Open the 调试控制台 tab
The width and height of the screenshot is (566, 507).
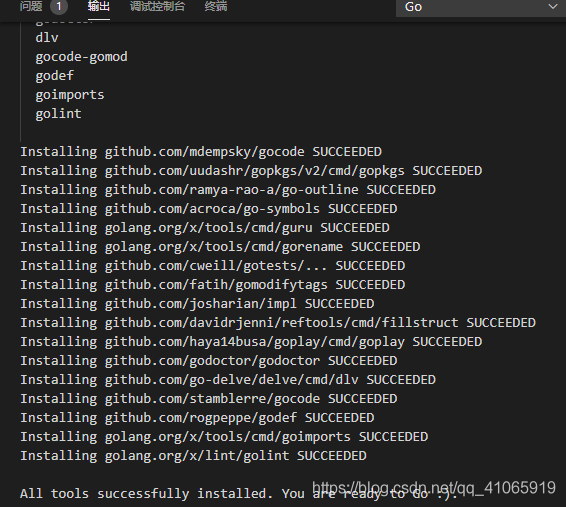(157, 6)
